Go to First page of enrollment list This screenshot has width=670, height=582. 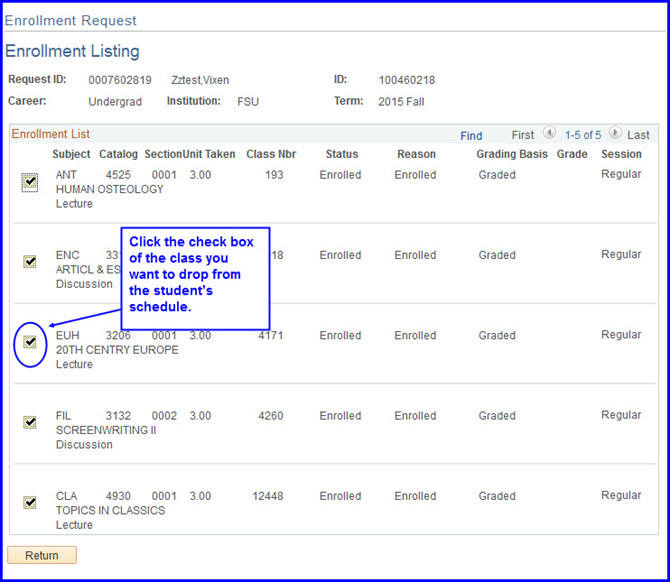(x=523, y=135)
